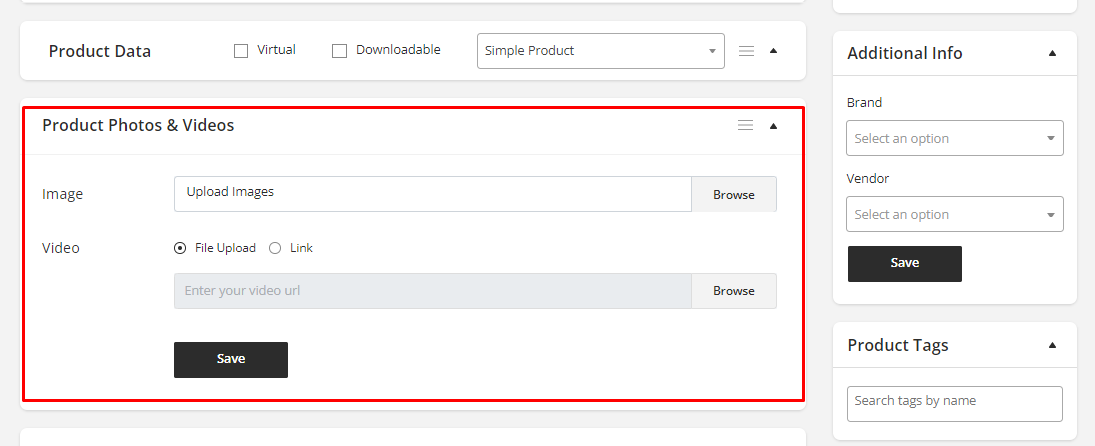The width and height of the screenshot is (1095, 446).
Task: Open the Vendor select dropdown
Action: pos(954,215)
